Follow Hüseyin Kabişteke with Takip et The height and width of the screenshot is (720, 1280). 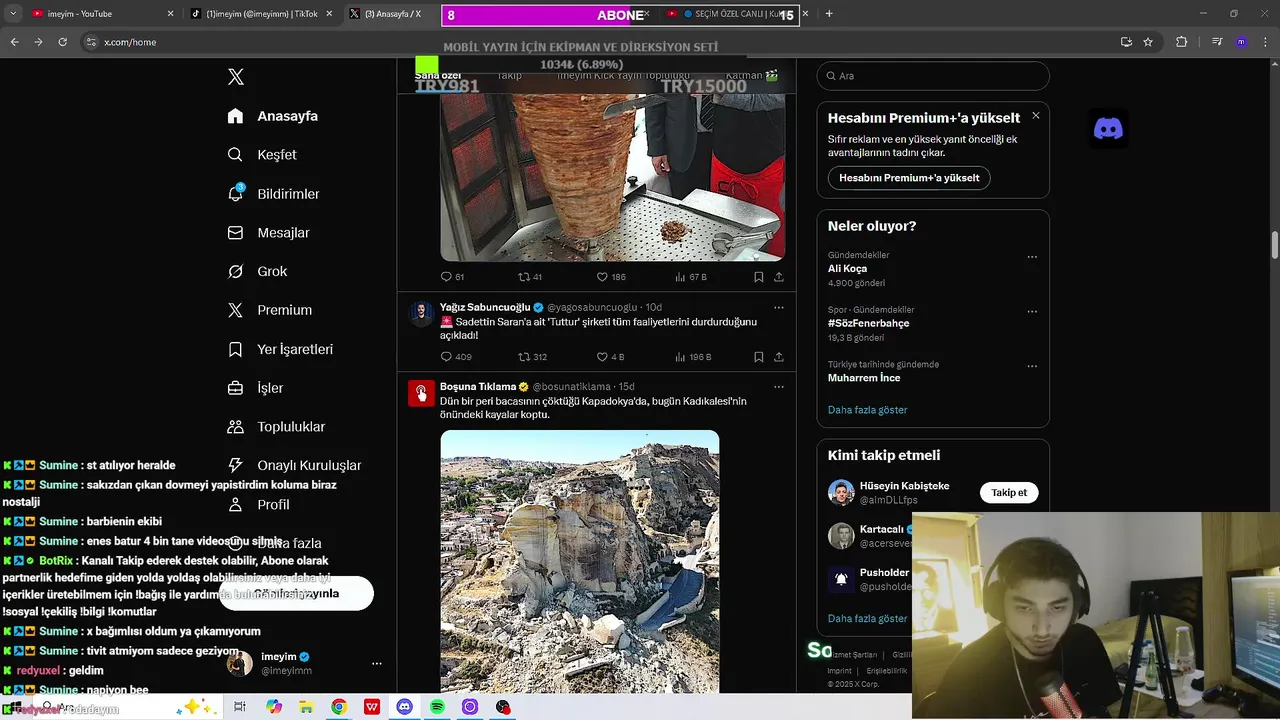(x=1008, y=492)
